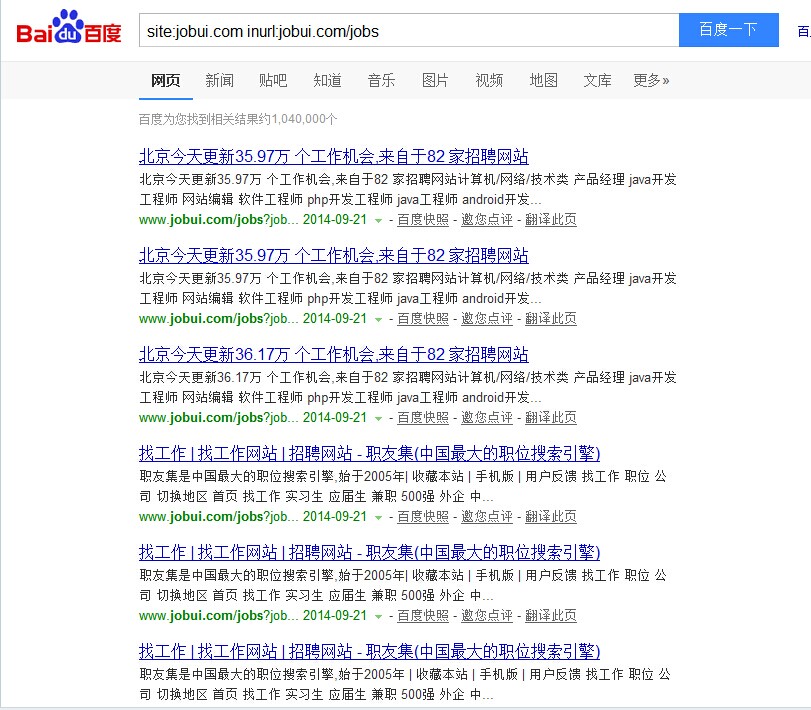Open the 视频 tab
This screenshot has height=710, width=811.
[x=489, y=80]
